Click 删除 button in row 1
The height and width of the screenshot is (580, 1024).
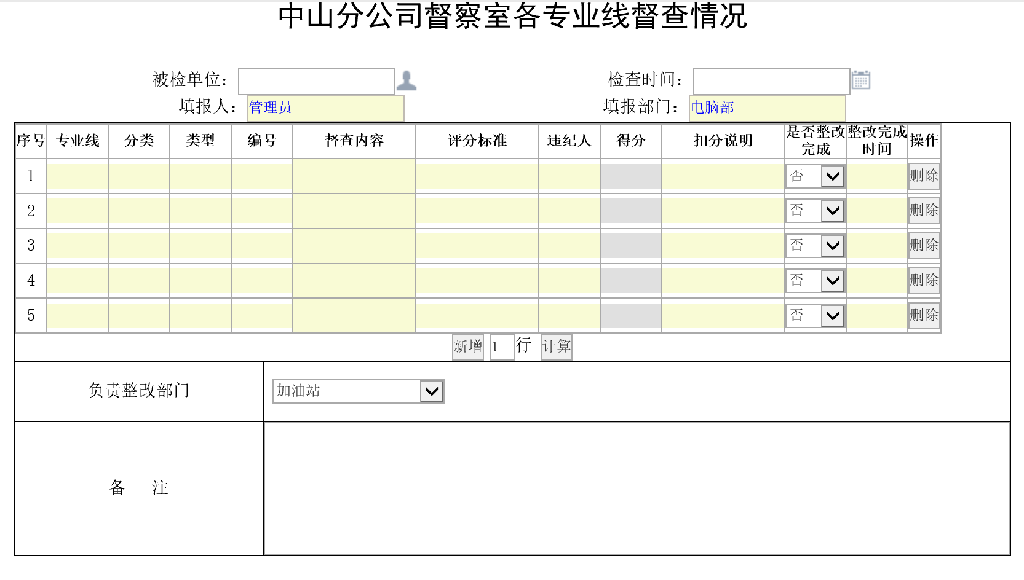[x=924, y=176]
